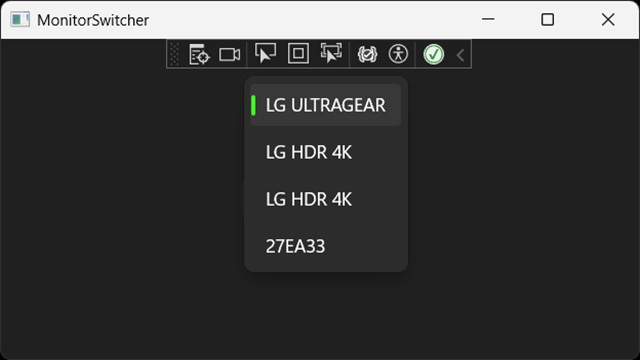Choose the 27EA33 monitor entry
The image size is (640, 360).
pos(325,246)
